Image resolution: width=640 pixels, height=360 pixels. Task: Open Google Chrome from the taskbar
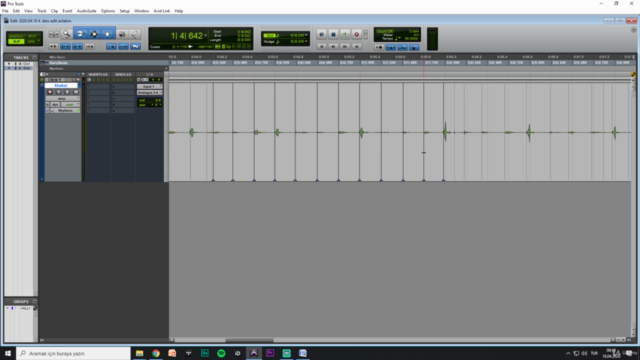point(156,353)
